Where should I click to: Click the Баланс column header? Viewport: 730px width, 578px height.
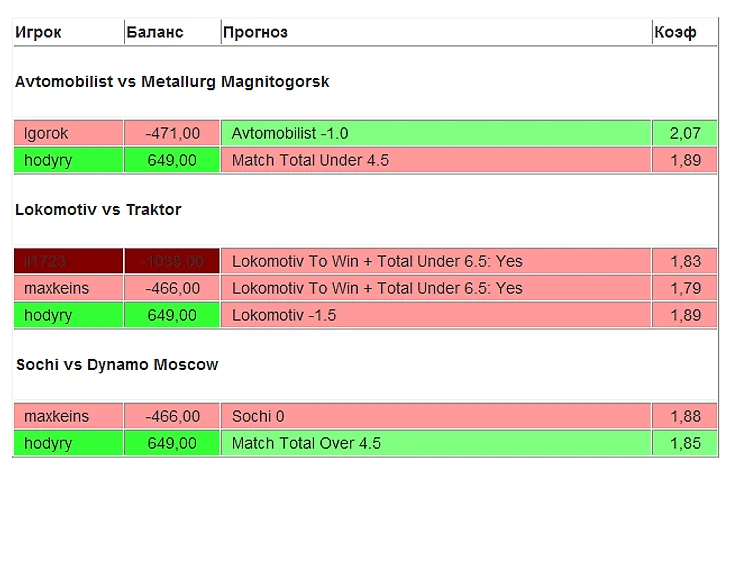(155, 32)
